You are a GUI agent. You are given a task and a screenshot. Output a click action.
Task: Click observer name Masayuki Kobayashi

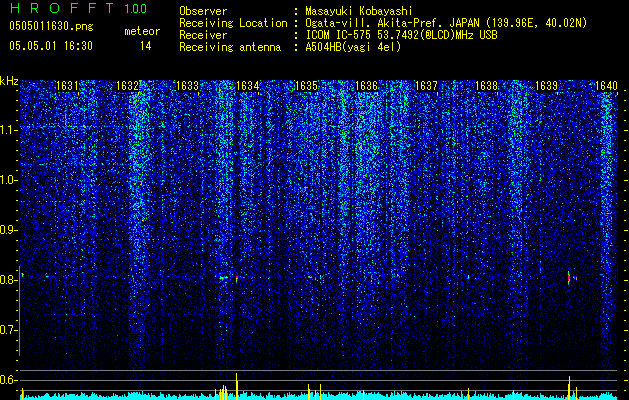[x=359, y=11]
